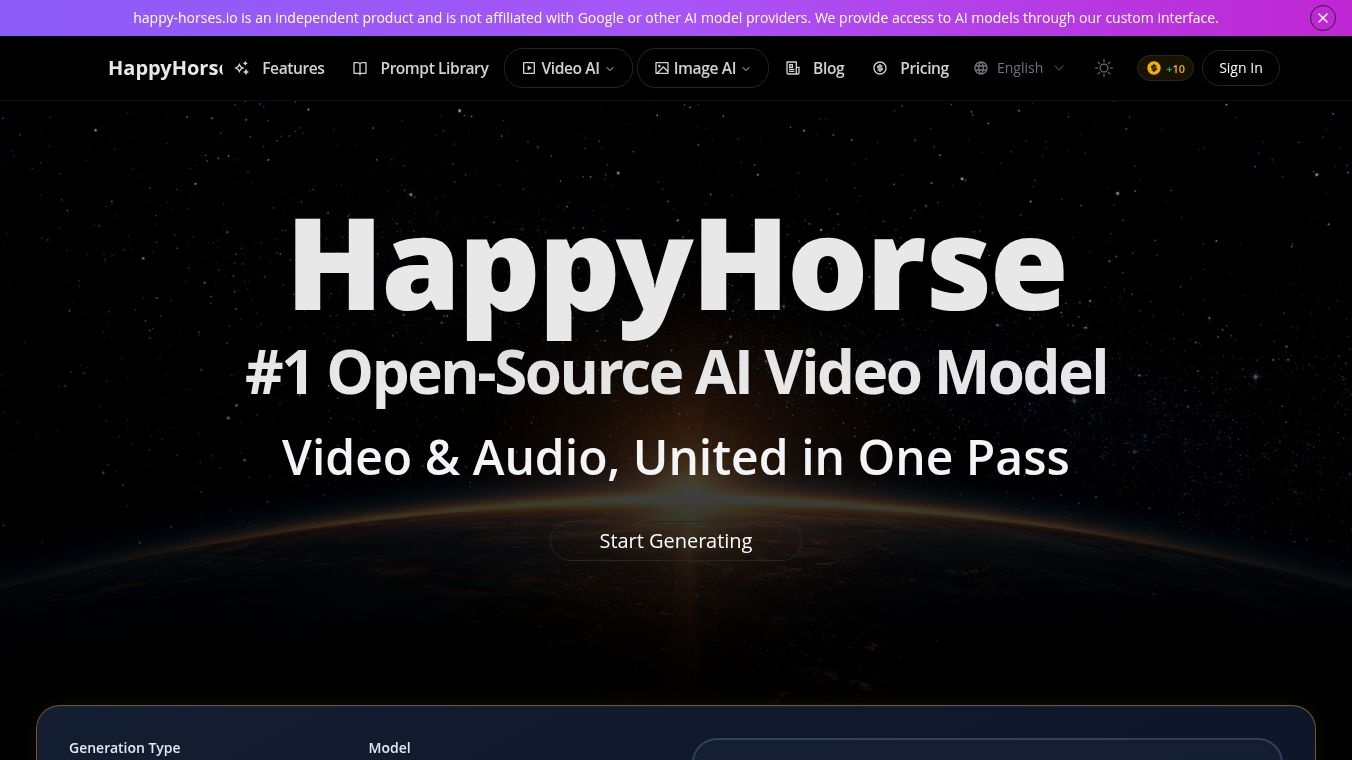Click the Pricing icon in the navbar

pyautogui.click(x=880, y=68)
